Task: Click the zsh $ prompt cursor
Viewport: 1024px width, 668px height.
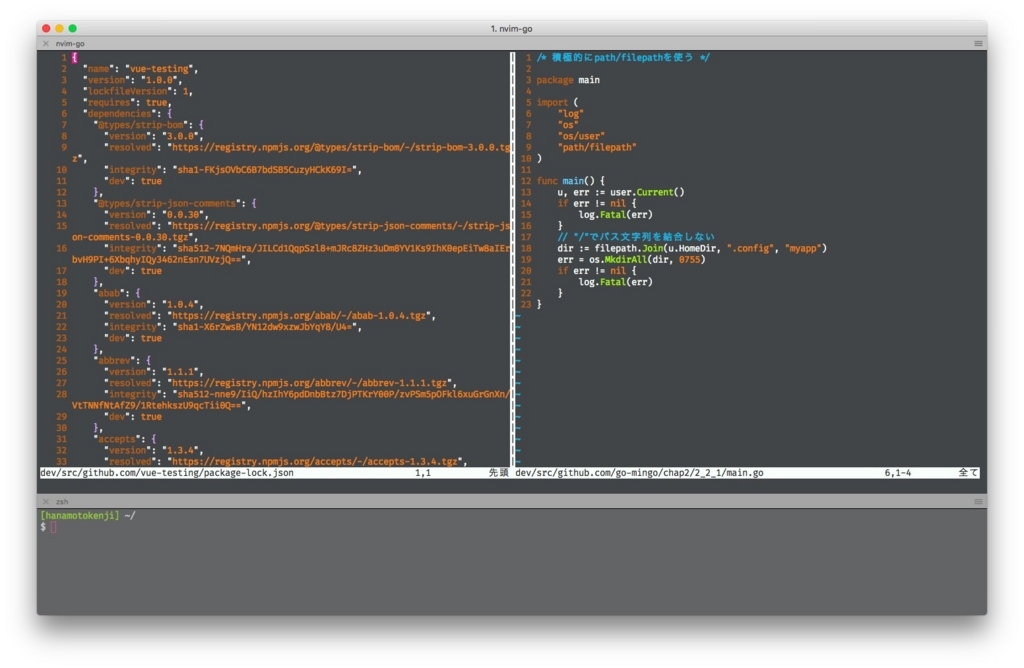Action: pyautogui.click(x=54, y=527)
